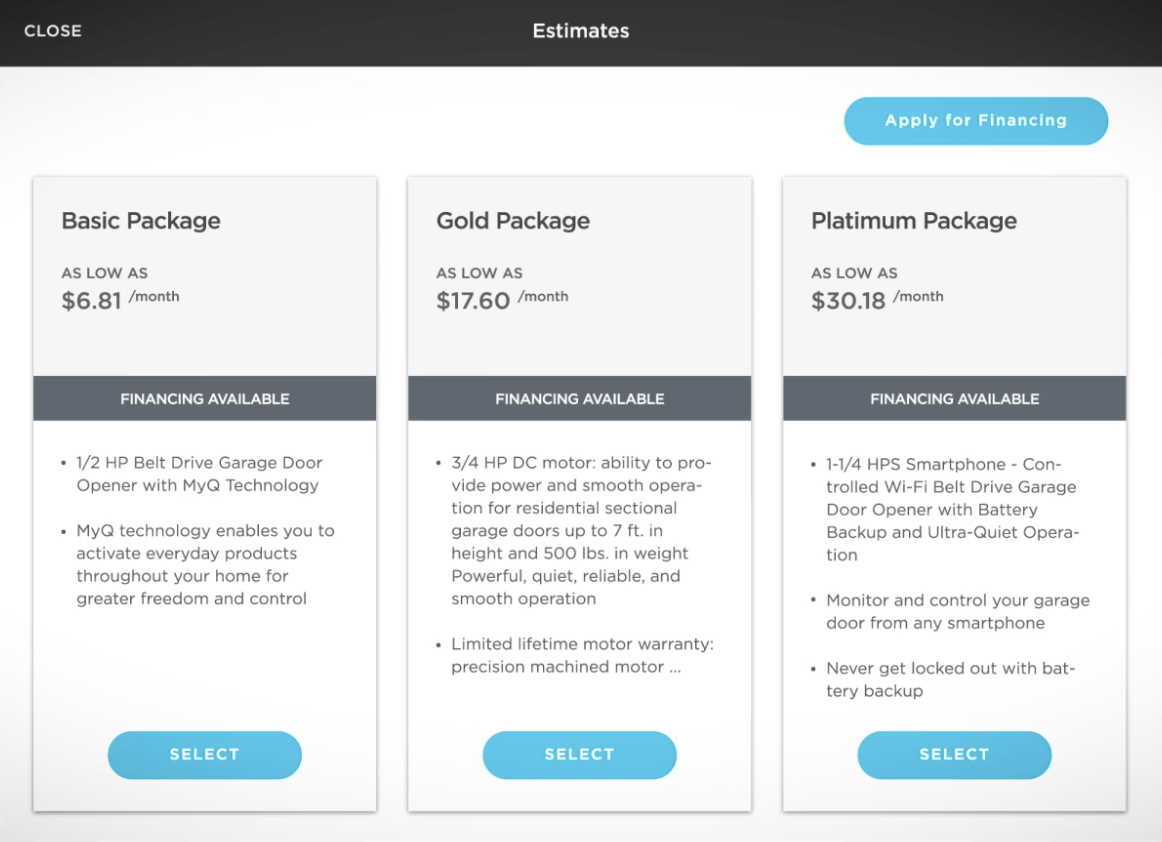
Task: Select the Basic Package
Action: coord(204,754)
